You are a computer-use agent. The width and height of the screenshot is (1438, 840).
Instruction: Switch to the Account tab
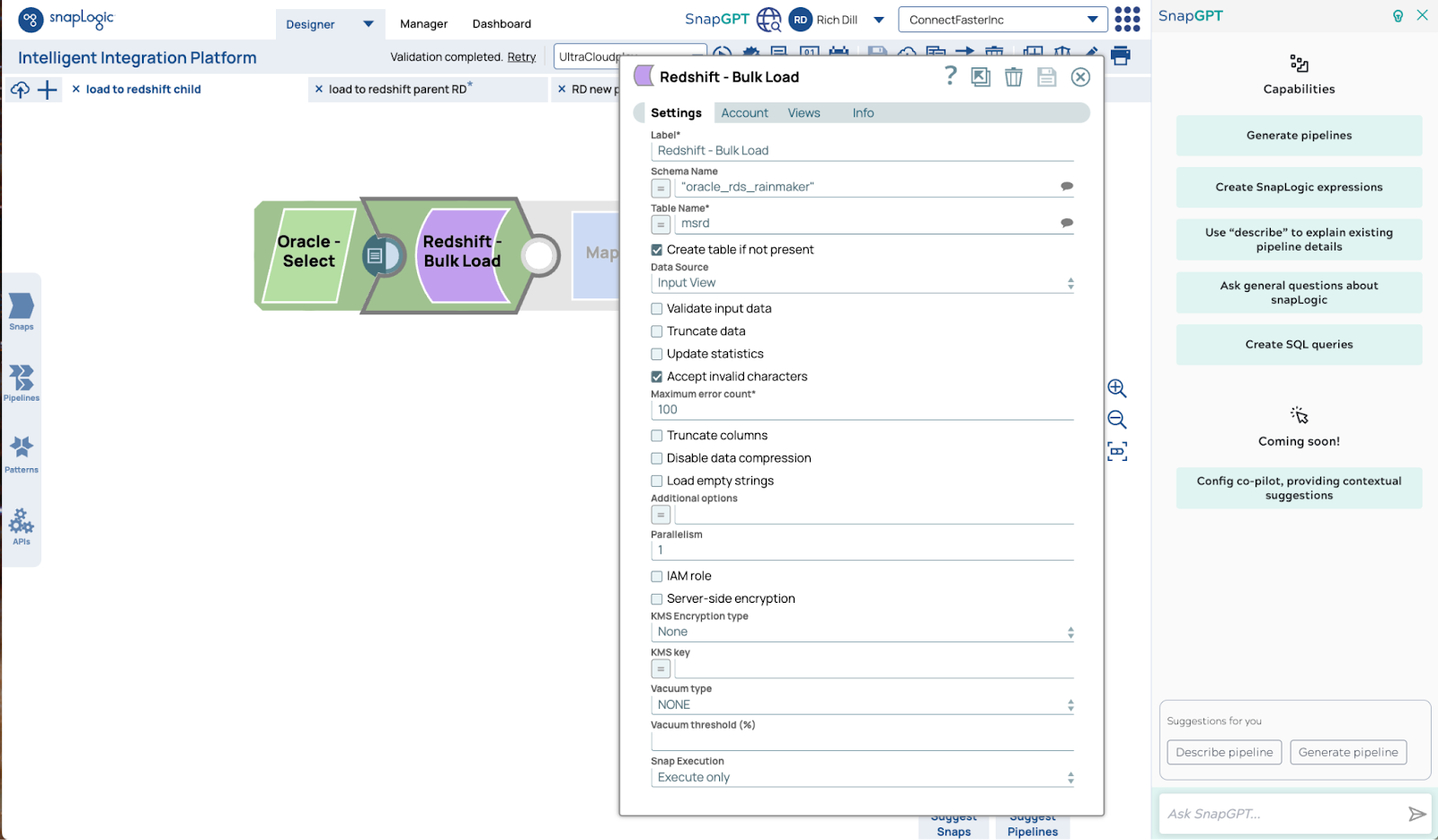pos(744,113)
